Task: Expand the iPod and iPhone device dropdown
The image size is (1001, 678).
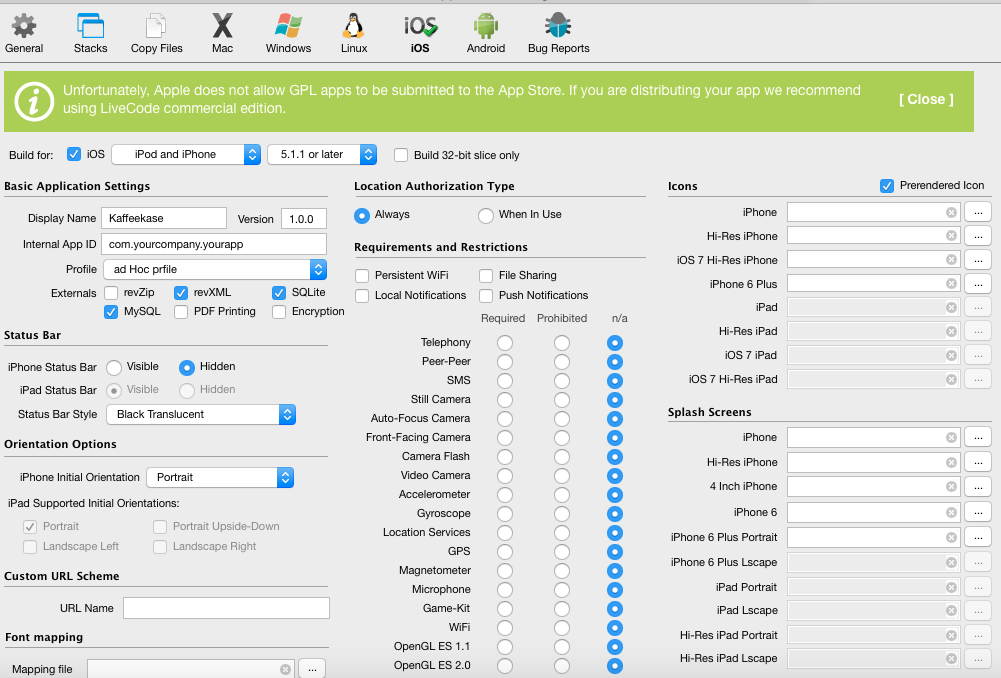Action: pyautogui.click(x=186, y=154)
